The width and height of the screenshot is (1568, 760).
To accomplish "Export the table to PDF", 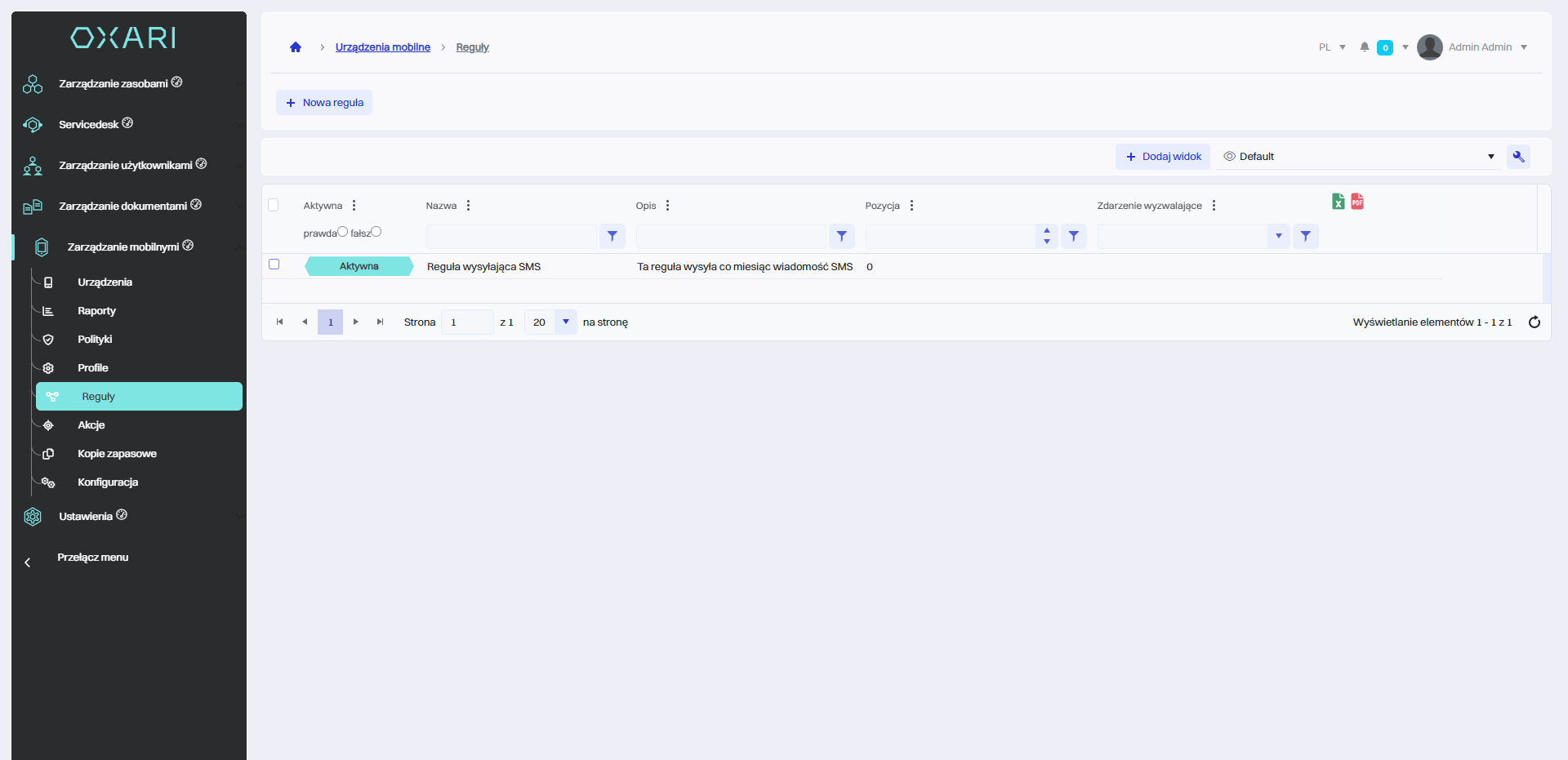I will (1357, 202).
